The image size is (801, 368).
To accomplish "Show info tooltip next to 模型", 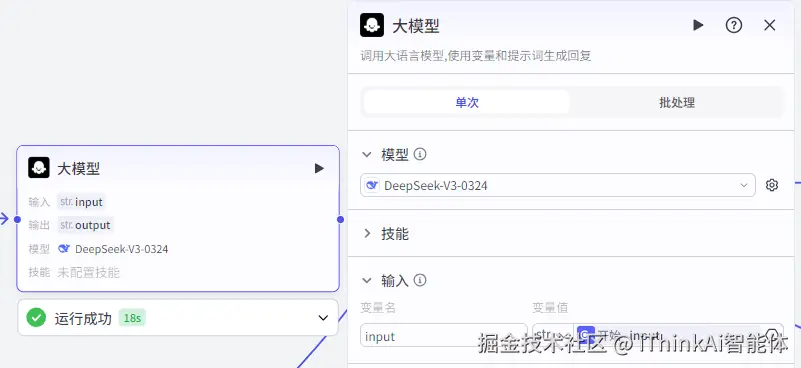I will pyautogui.click(x=420, y=154).
